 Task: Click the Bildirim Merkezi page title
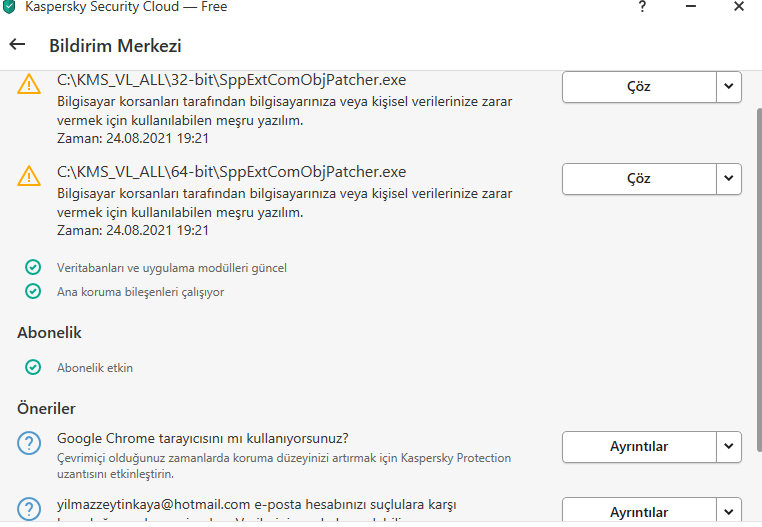click(115, 46)
